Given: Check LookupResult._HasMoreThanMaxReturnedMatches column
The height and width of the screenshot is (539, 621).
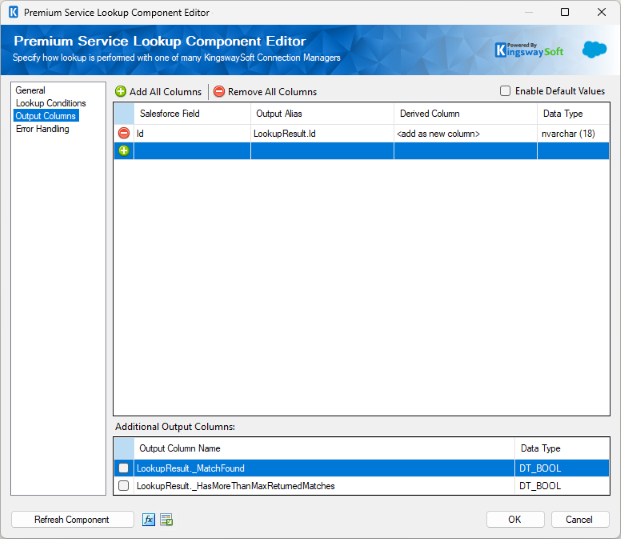Looking at the screenshot, I should 124,486.
